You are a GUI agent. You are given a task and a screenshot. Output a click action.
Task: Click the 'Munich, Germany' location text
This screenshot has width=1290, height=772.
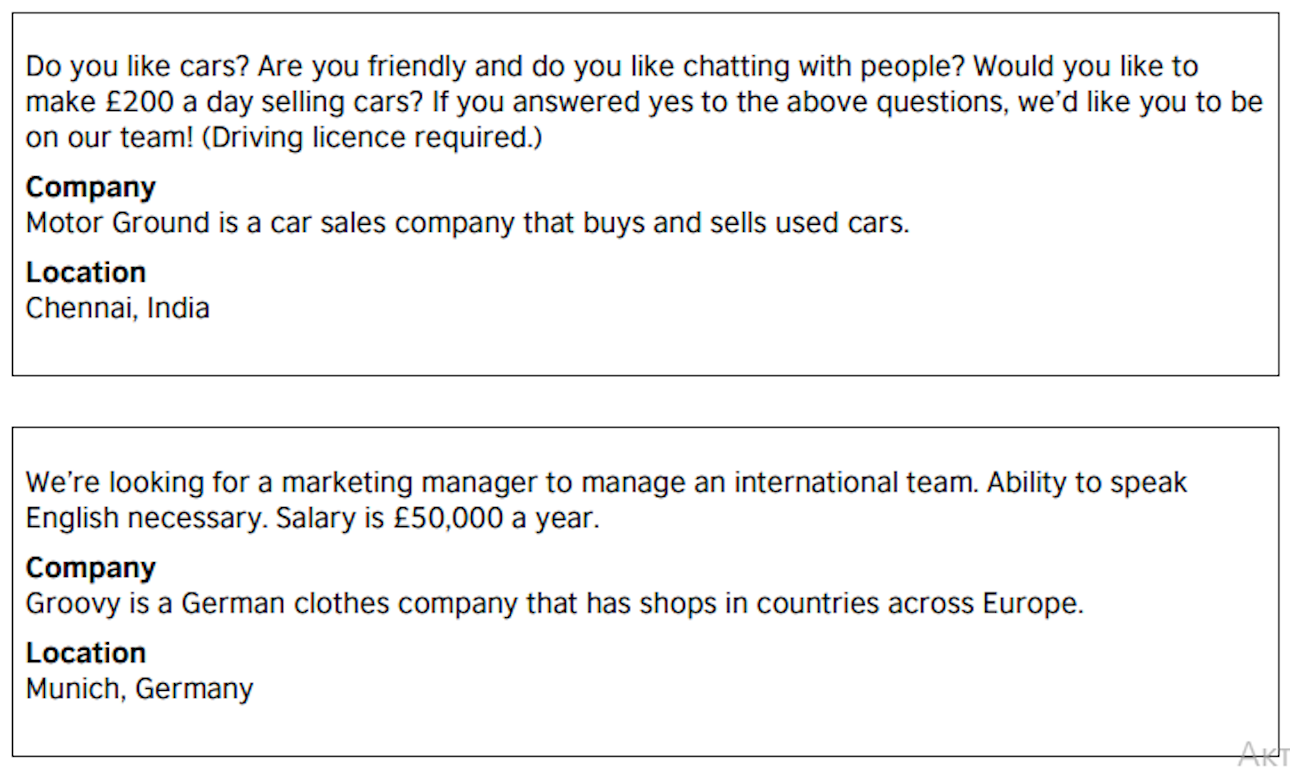tap(140, 689)
